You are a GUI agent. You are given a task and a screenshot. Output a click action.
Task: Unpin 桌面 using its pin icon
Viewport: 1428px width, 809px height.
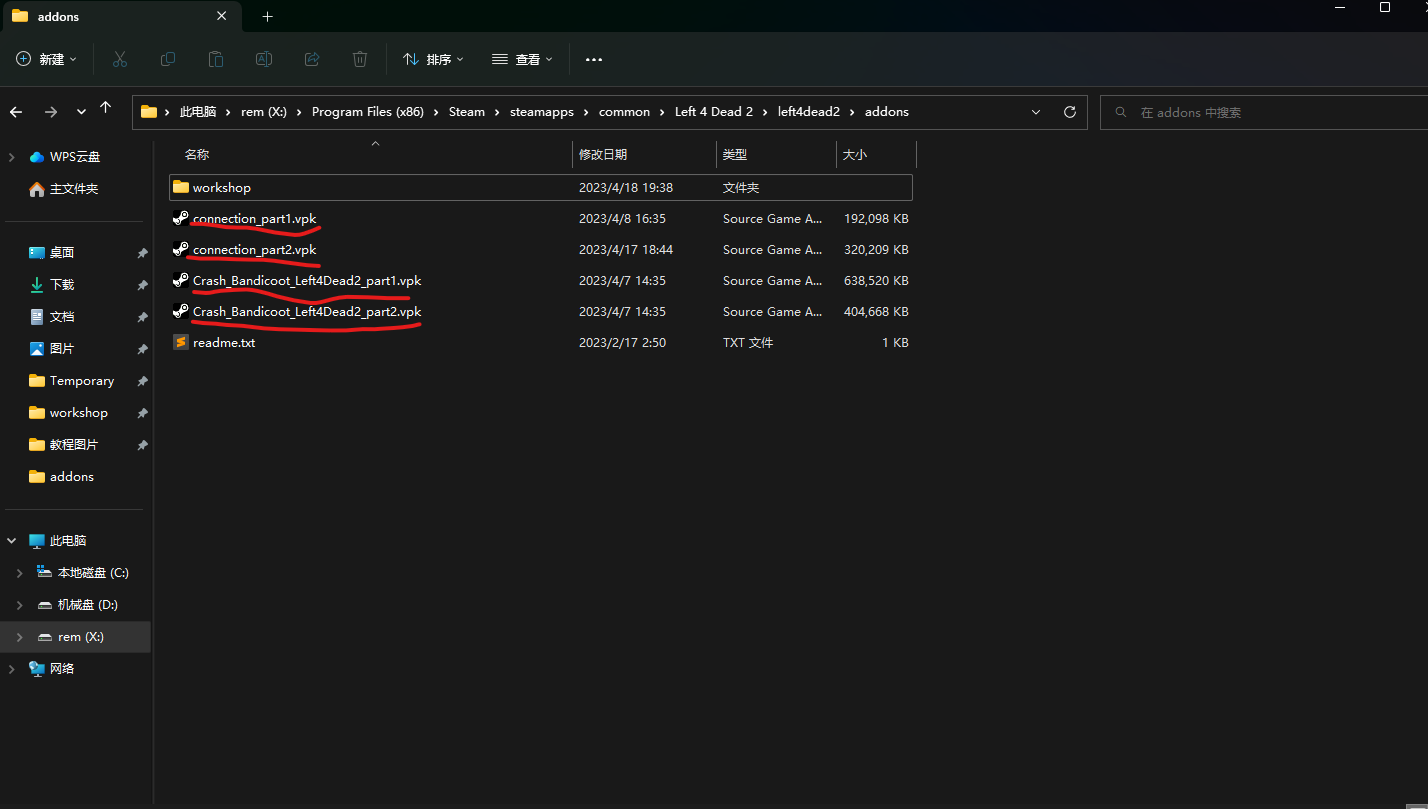(x=142, y=253)
